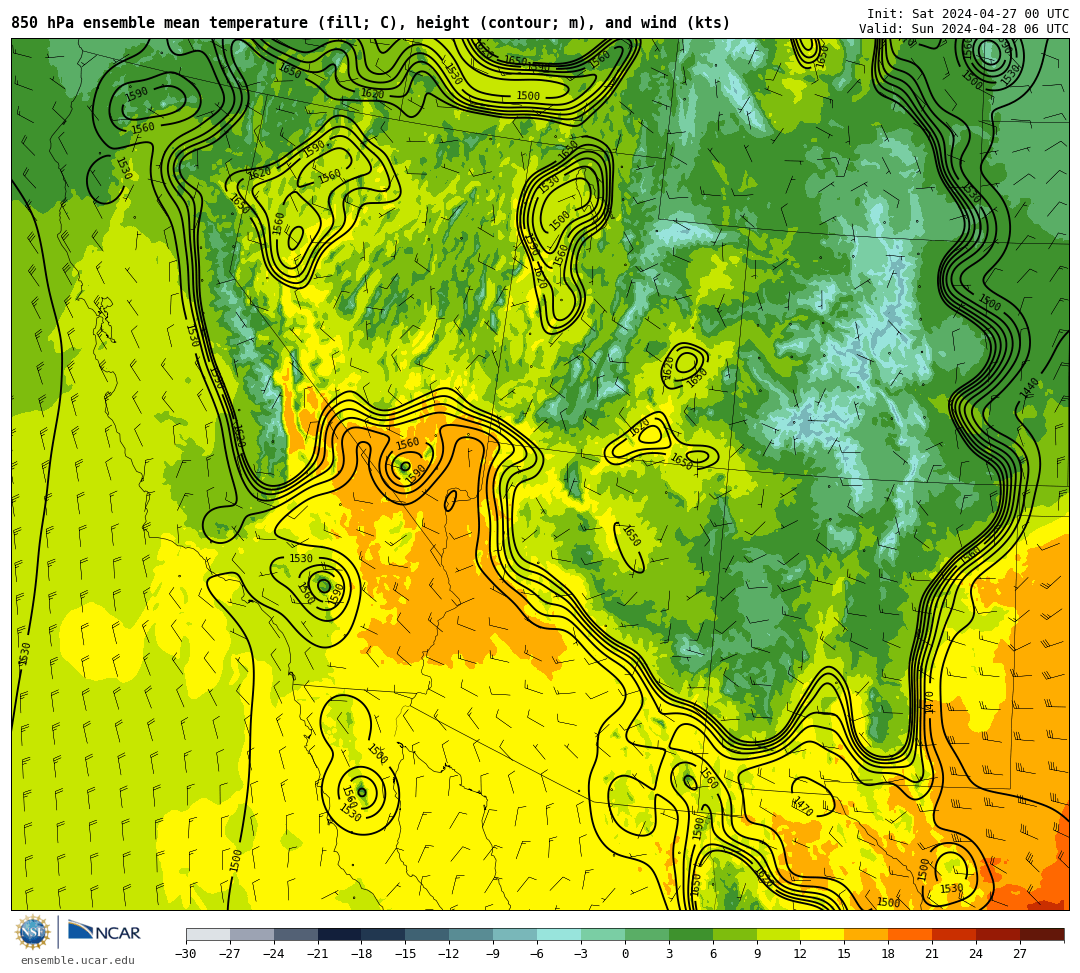
Task: Pick the orange 15 to 18 swatch
Action: point(866,934)
